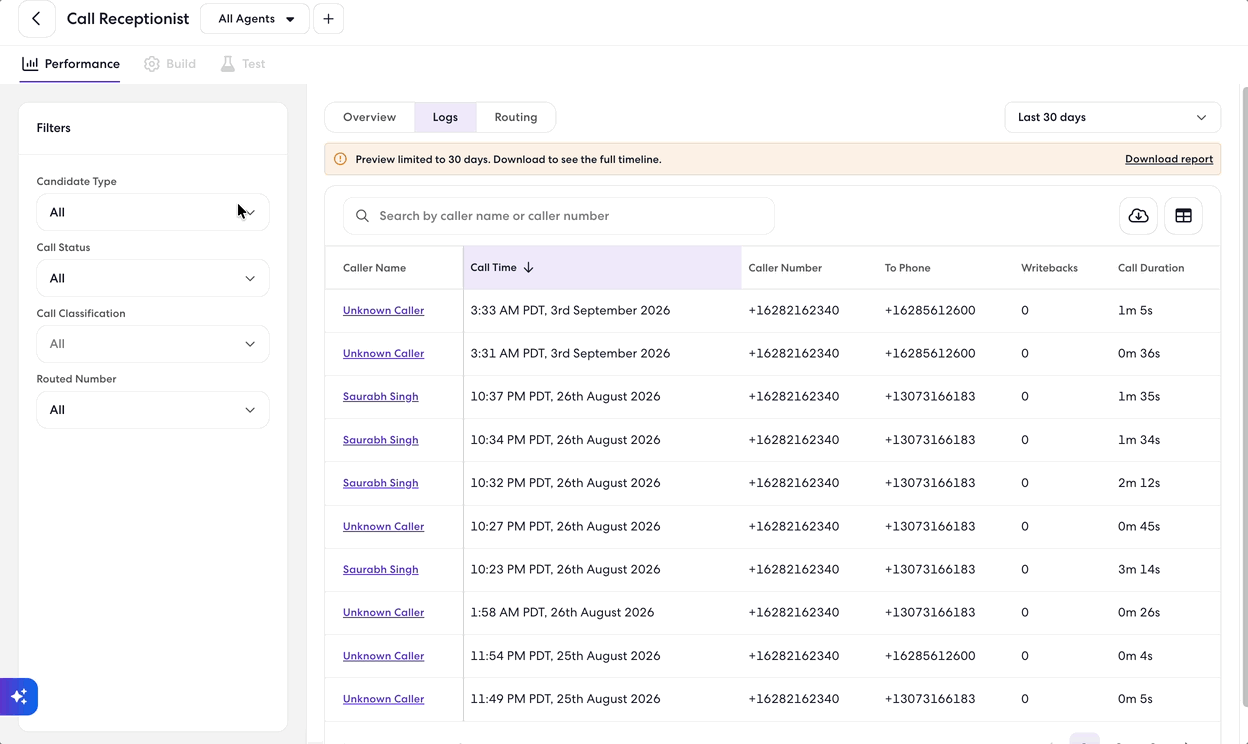Click "3:33 AM PDT, 3rd September 2026"
Image resolution: width=1248 pixels, height=744 pixels.
pos(570,311)
